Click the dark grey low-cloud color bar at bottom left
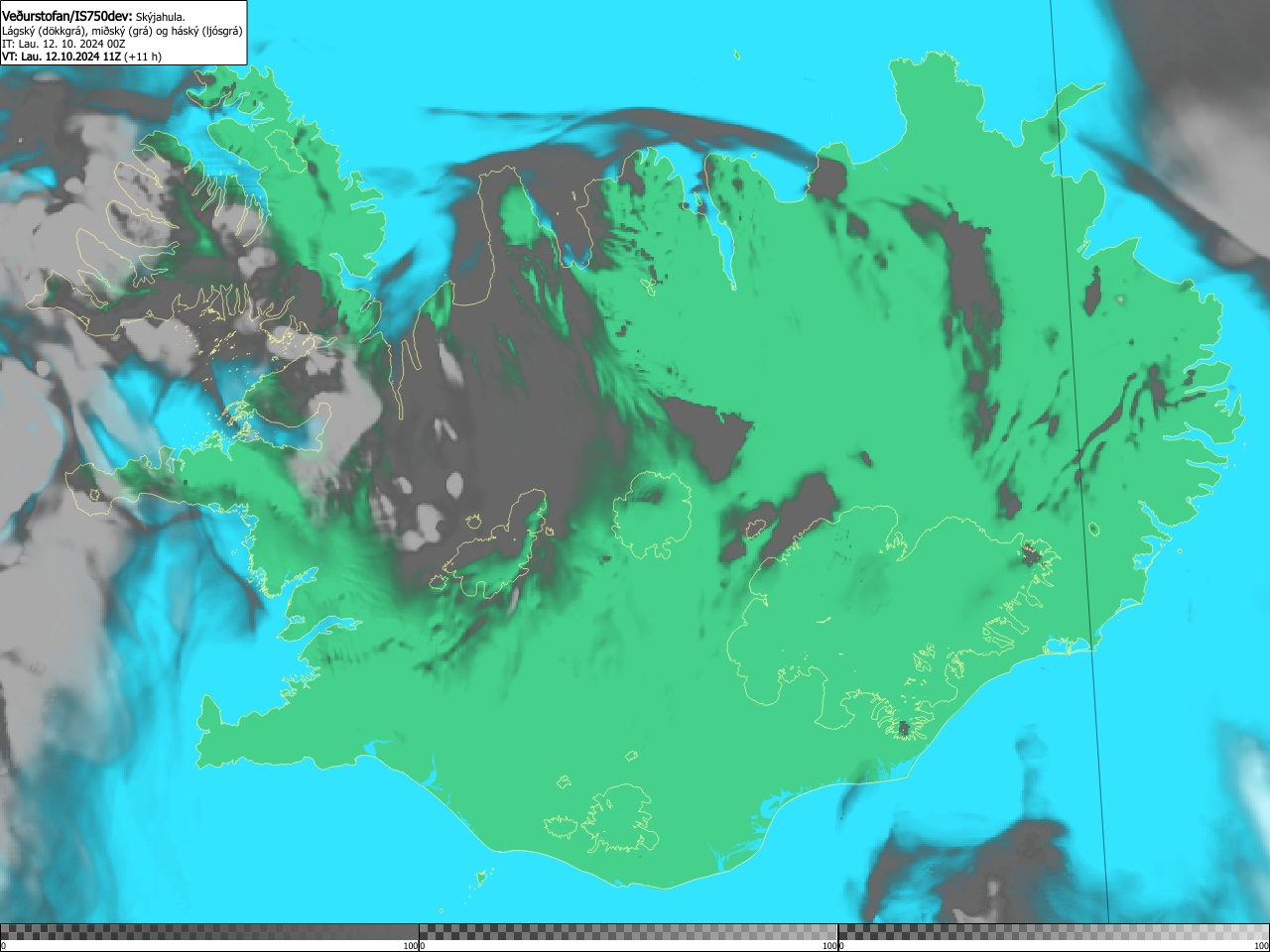 (x=209, y=932)
